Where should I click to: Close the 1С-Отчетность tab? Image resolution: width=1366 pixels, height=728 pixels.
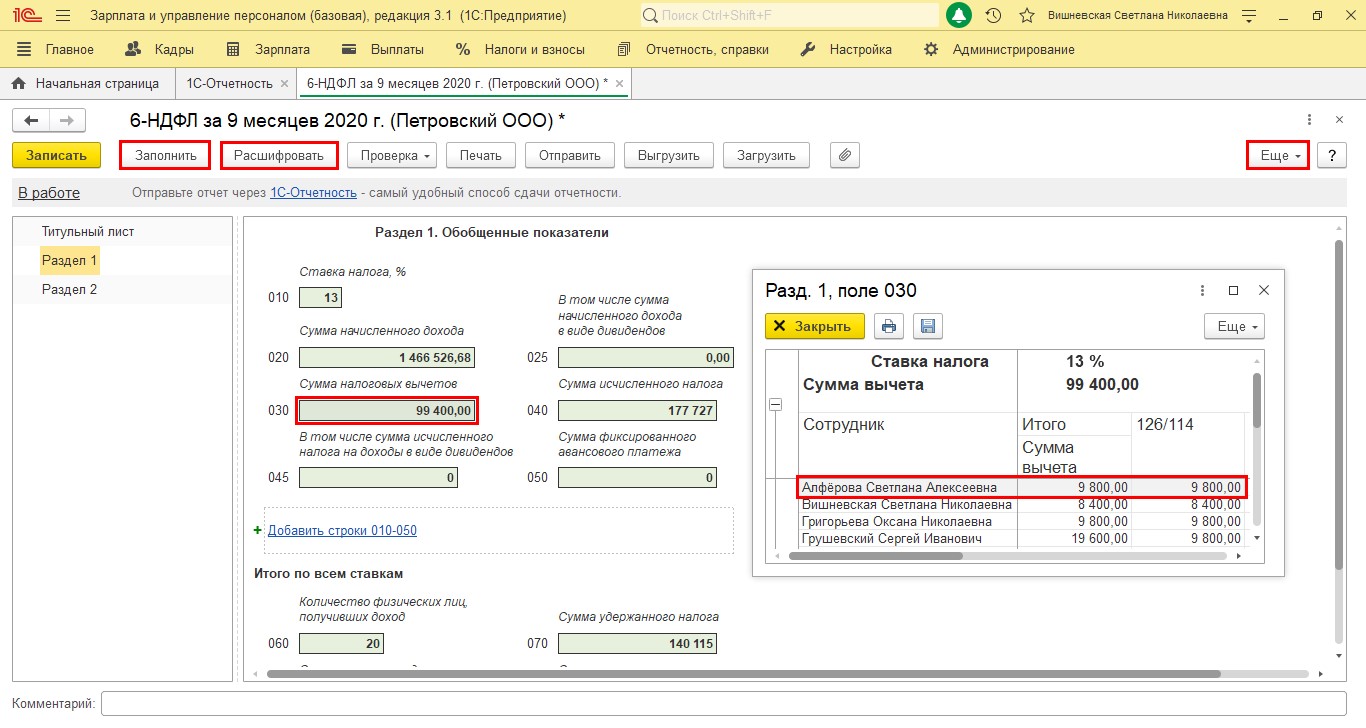(x=284, y=84)
